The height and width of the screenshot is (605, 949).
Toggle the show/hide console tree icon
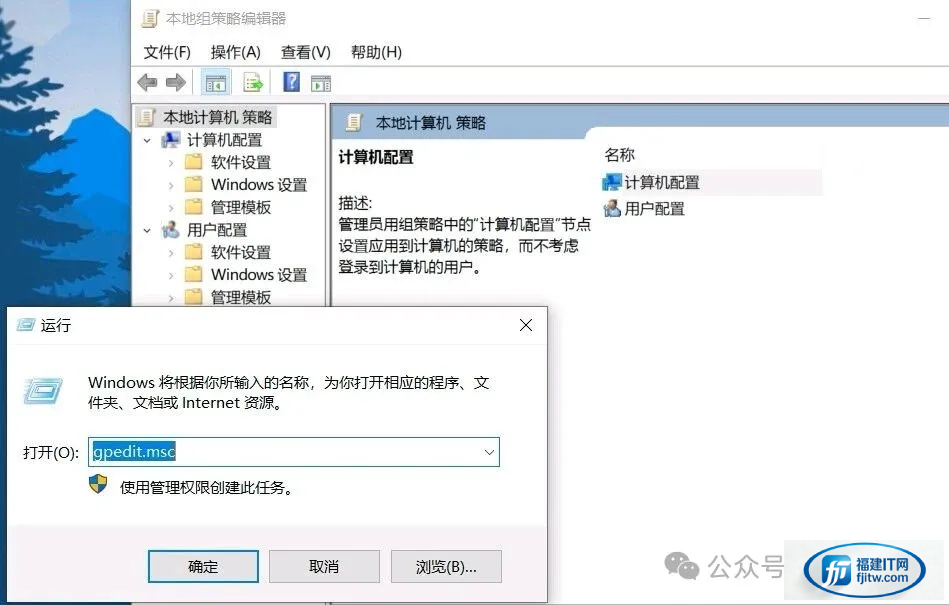214,82
